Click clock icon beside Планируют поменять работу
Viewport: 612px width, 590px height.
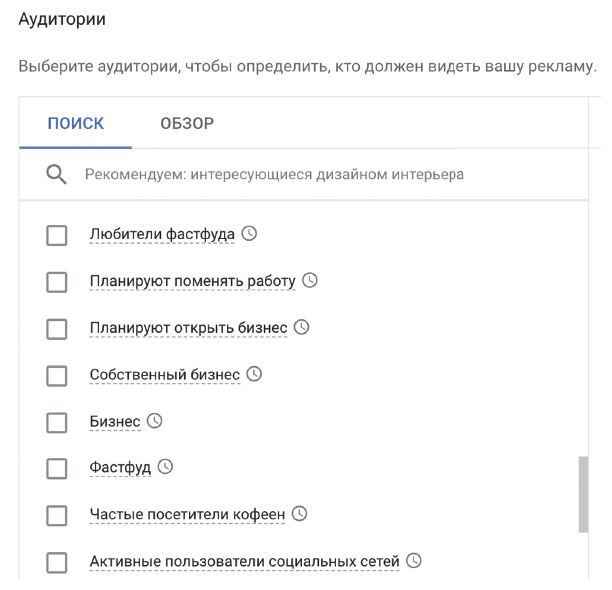tap(310, 280)
